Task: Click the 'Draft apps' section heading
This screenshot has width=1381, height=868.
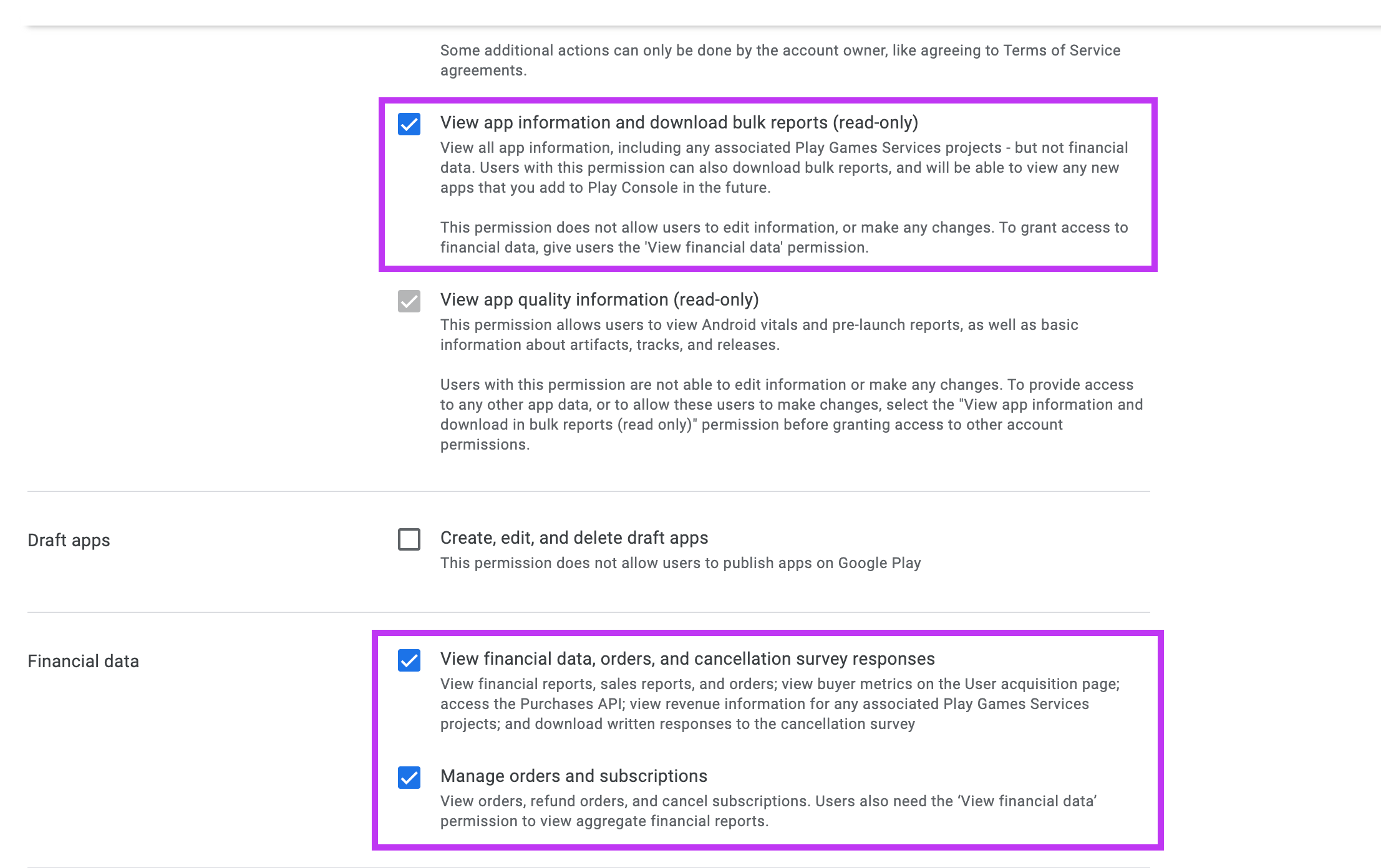Action: tap(69, 541)
